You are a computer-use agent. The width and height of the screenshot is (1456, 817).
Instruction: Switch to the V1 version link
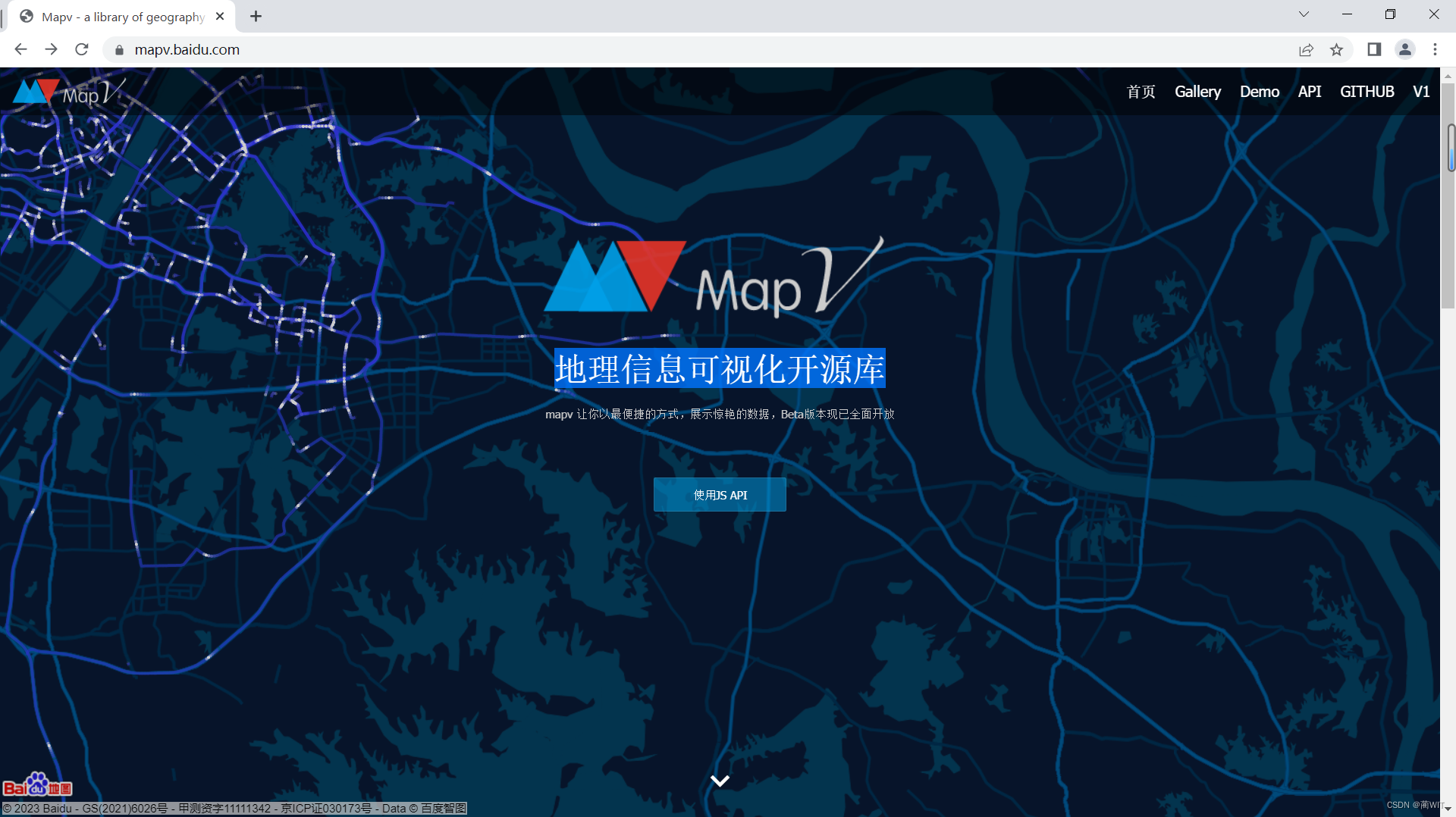[x=1421, y=92]
